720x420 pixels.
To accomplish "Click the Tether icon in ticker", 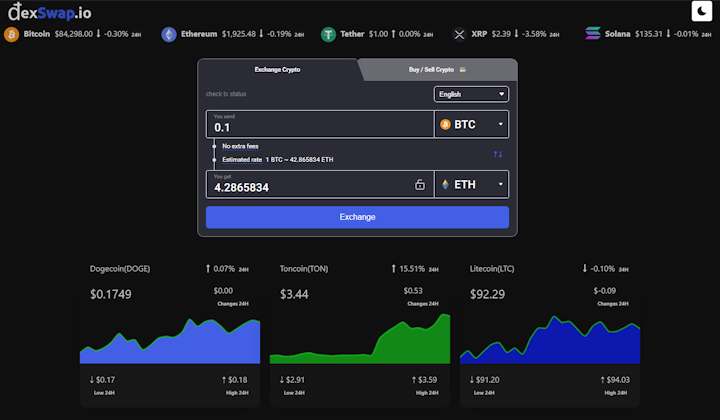I will click(x=328, y=34).
